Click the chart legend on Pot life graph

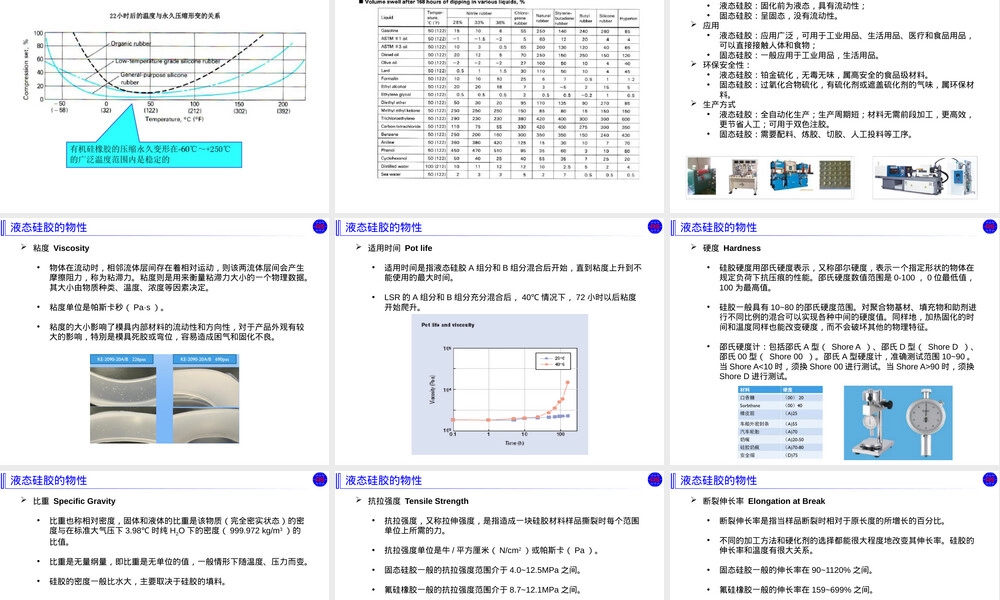coord(551,361)
